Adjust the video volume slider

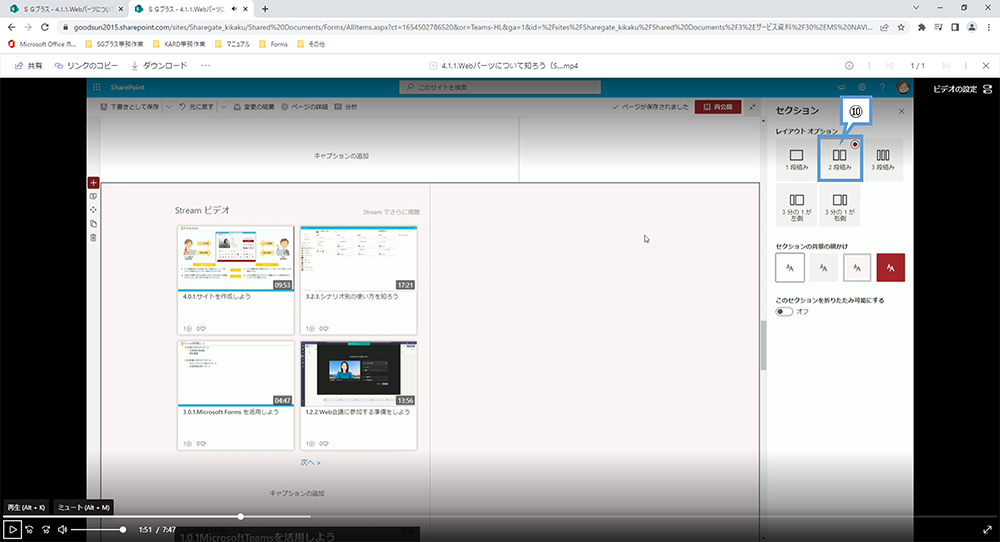click(x=97, y=529)
